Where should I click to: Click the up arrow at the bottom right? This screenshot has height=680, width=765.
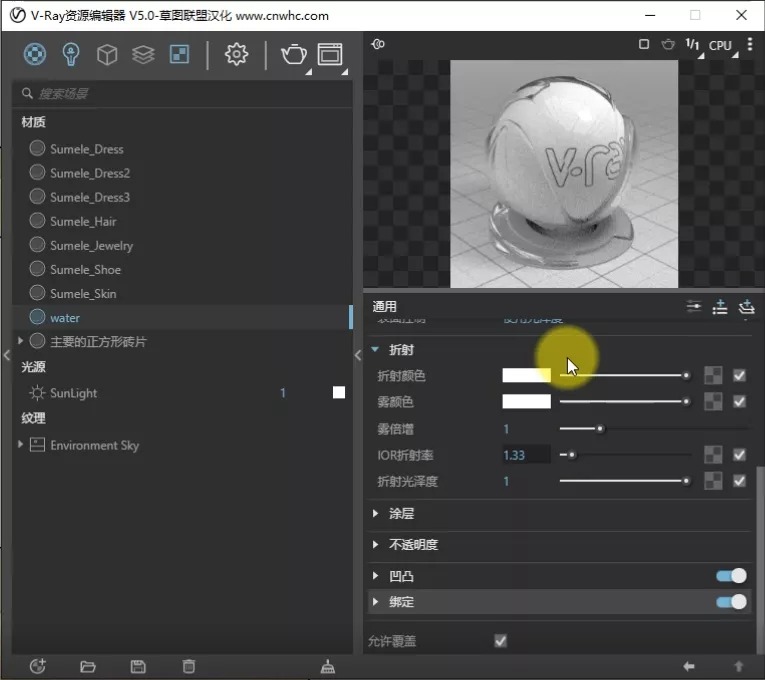point(739,666)
